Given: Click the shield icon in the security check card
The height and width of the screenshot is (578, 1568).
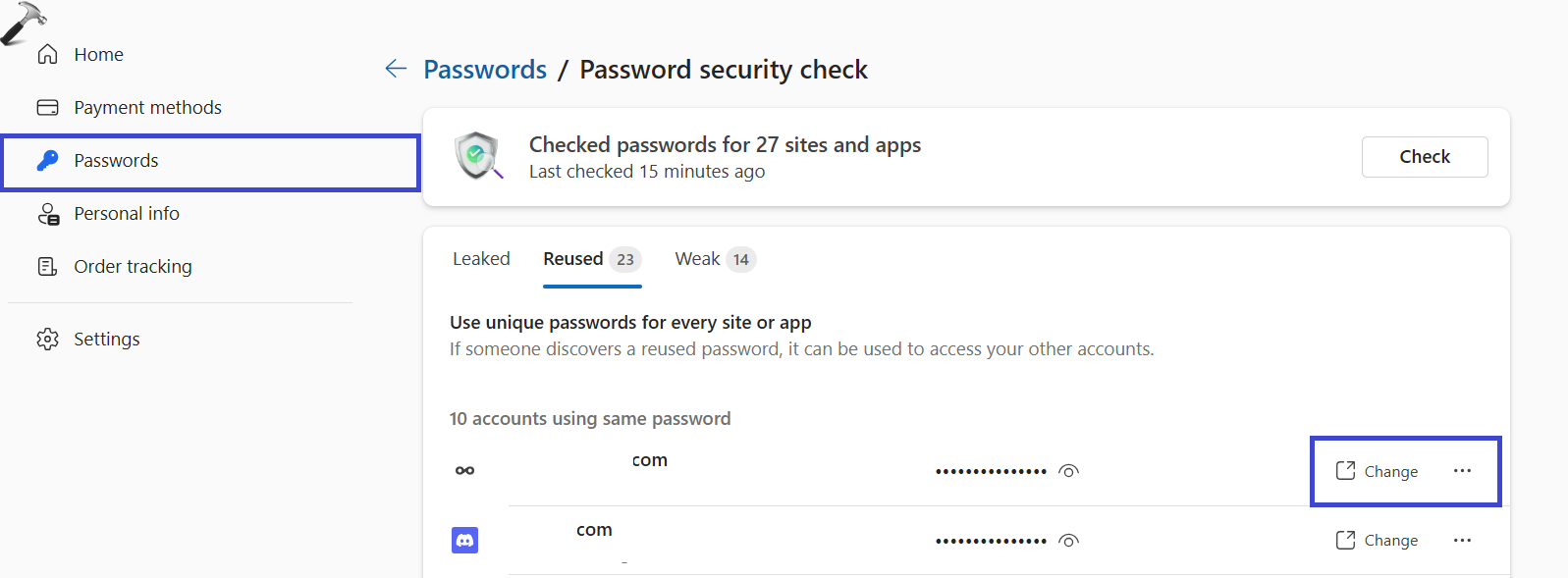Looking at the screenshot, I should [x=477, y=156].
